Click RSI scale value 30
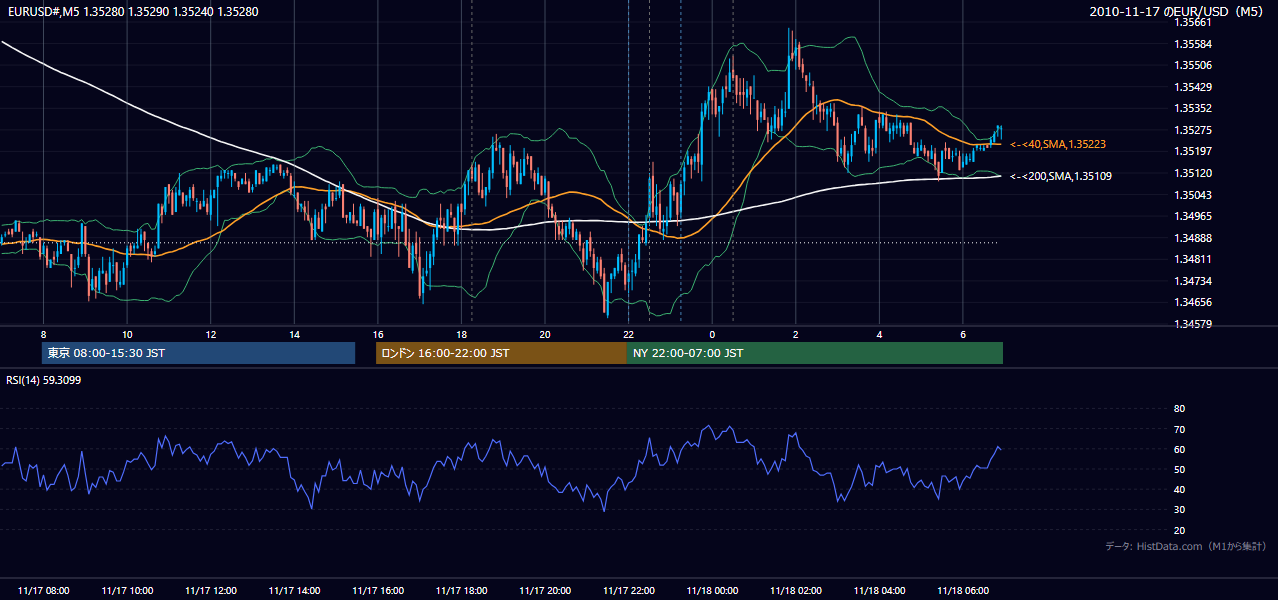 (x=1179, y=510)
